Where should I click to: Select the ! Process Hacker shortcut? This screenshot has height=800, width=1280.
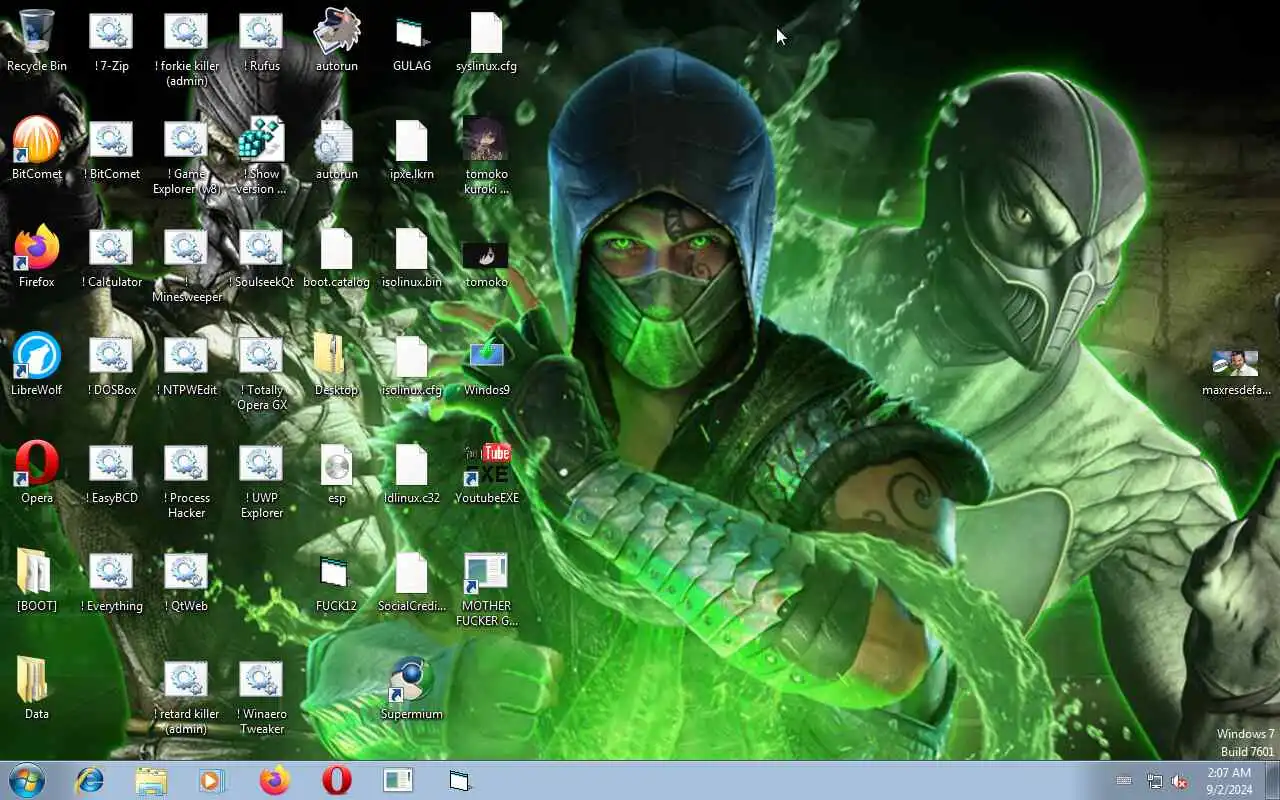point(186,481)
